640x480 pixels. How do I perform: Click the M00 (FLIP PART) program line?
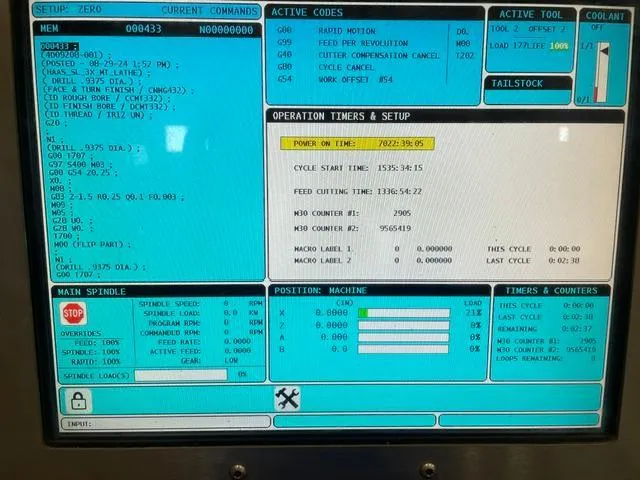[x=92, y=244]
